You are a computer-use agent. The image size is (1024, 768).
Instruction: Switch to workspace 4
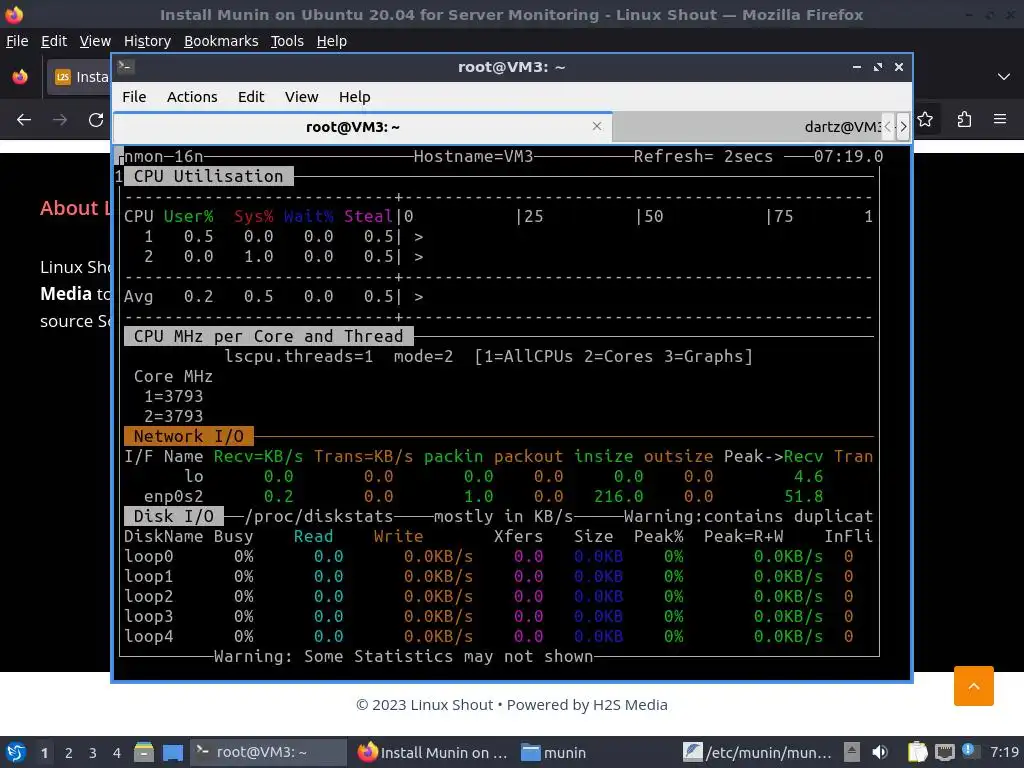coord(117,752)
